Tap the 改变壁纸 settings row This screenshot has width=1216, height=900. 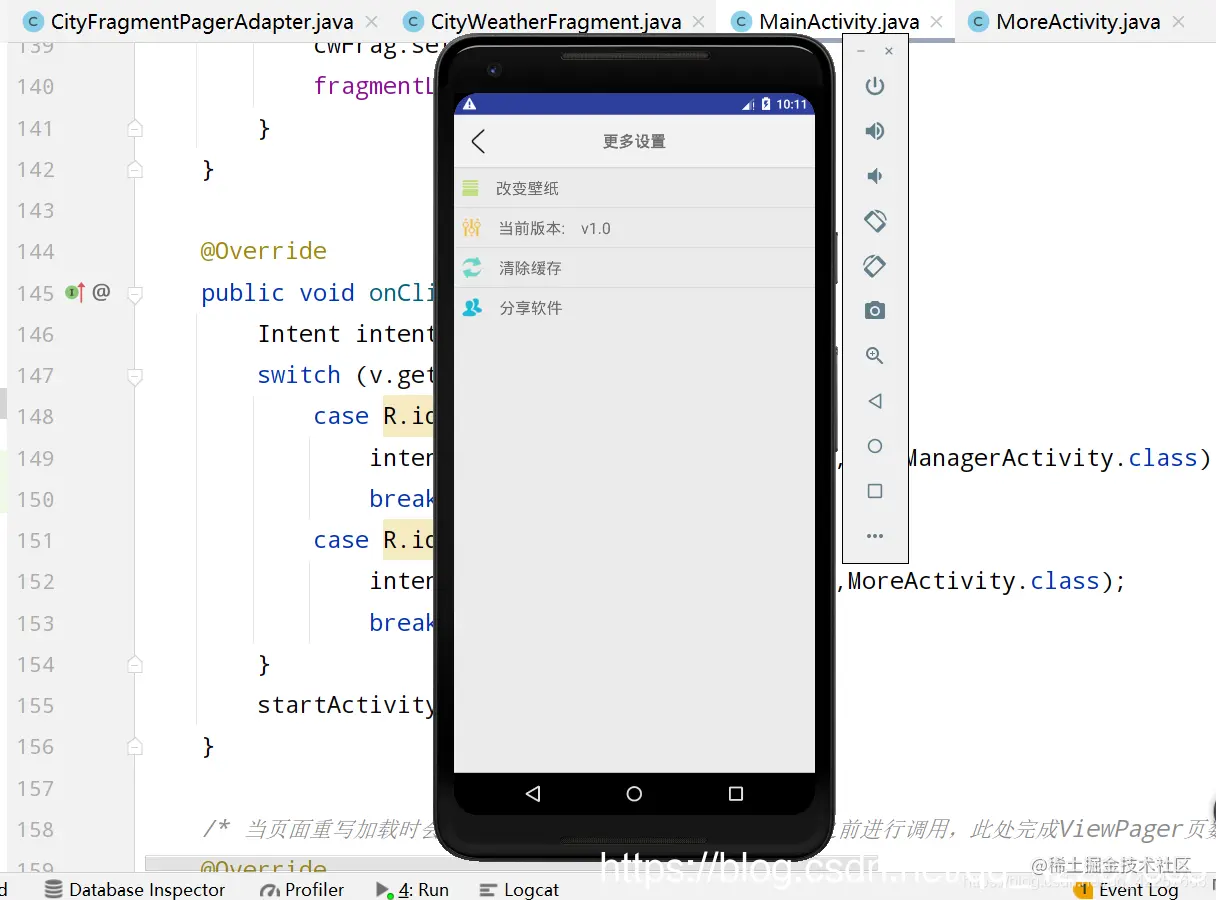634,188
